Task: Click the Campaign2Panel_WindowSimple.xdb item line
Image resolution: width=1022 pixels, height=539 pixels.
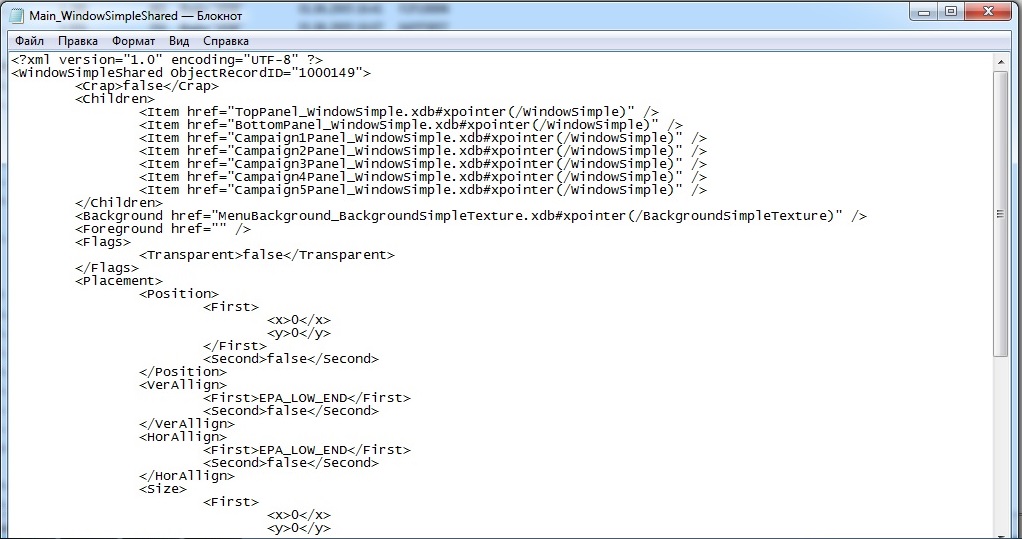Action: click(x=423, y=151)
